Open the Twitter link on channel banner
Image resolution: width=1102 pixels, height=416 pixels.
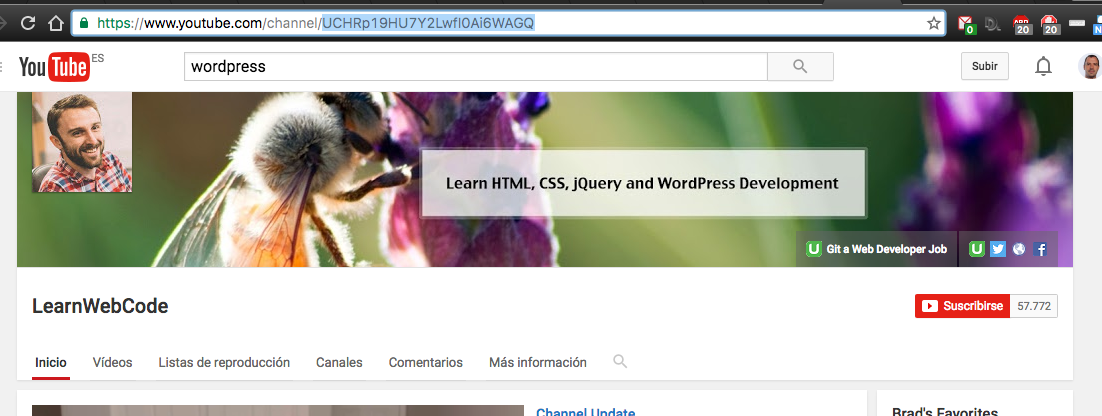coord(997,249)
